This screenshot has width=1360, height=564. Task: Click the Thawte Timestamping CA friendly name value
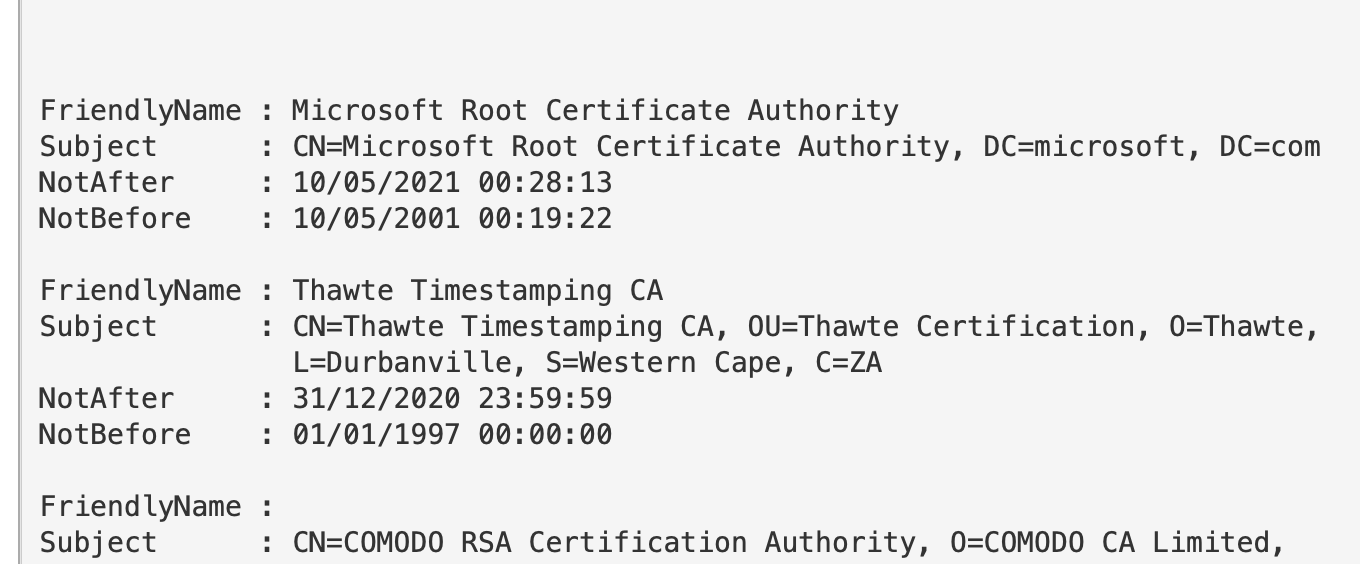pyautogui.click(x=477, y=291)
